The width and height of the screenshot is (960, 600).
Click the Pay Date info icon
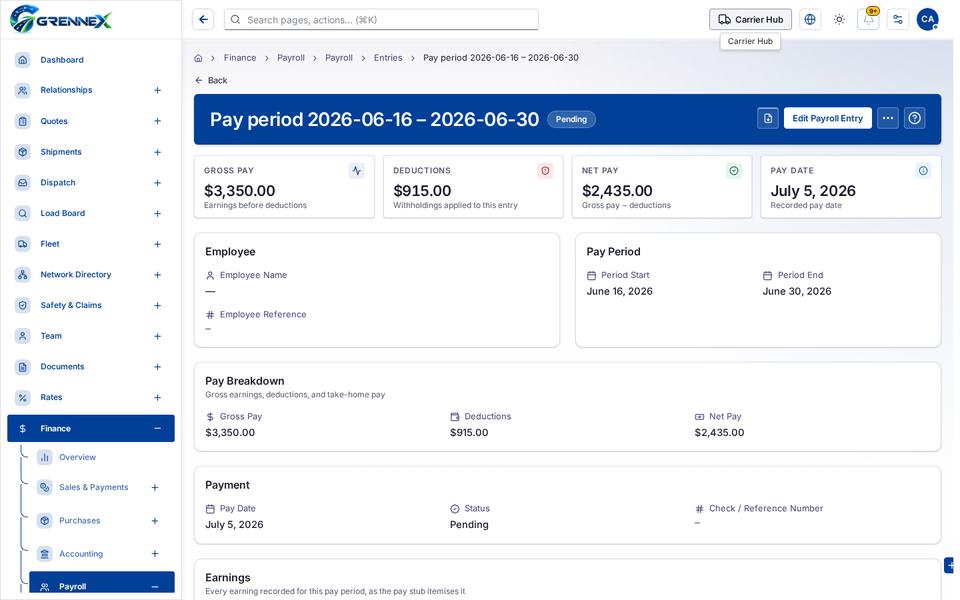[923, 171]
